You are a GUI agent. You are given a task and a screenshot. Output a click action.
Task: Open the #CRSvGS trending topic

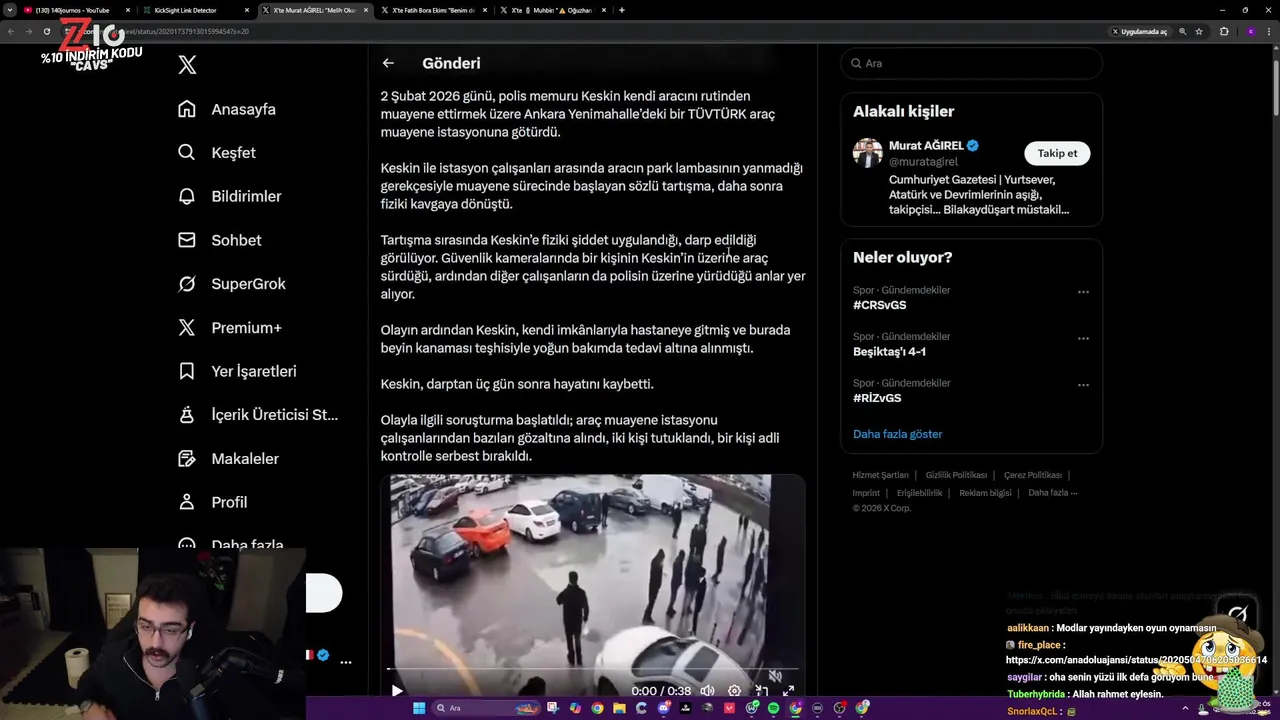[879, 305]
